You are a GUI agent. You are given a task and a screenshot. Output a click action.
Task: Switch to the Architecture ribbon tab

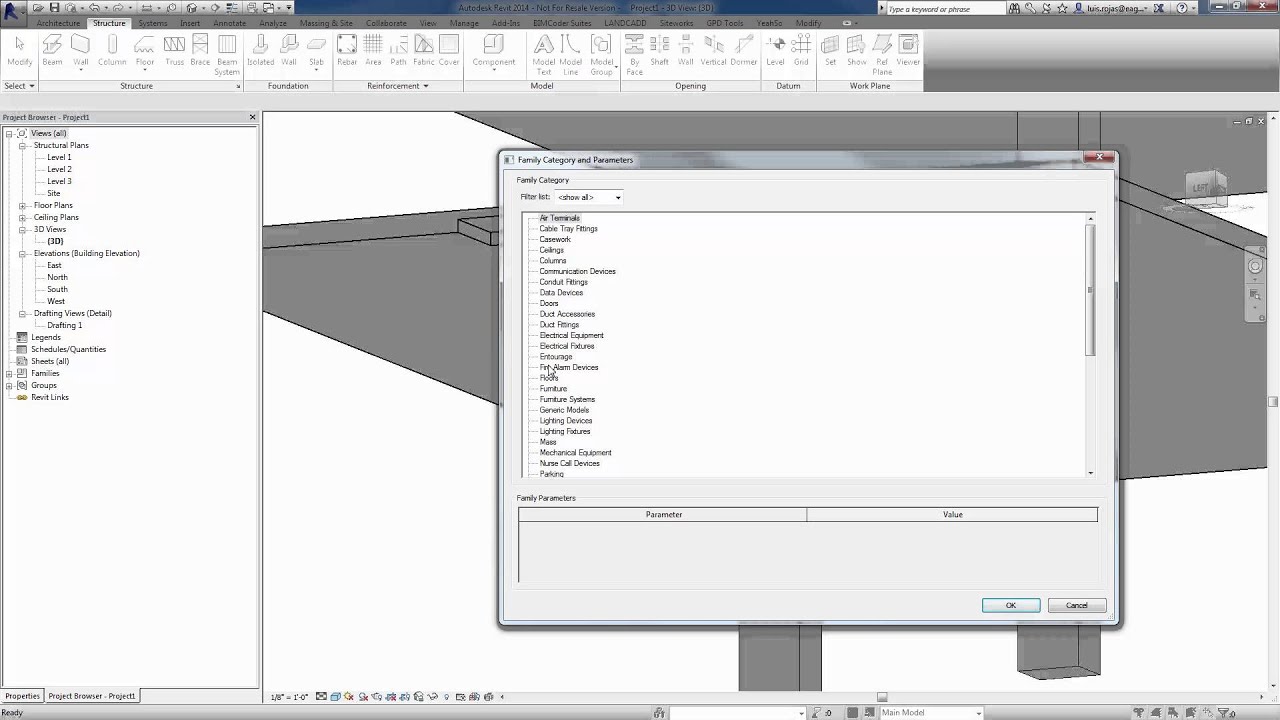pyautogui.click(x=58, y=23)
